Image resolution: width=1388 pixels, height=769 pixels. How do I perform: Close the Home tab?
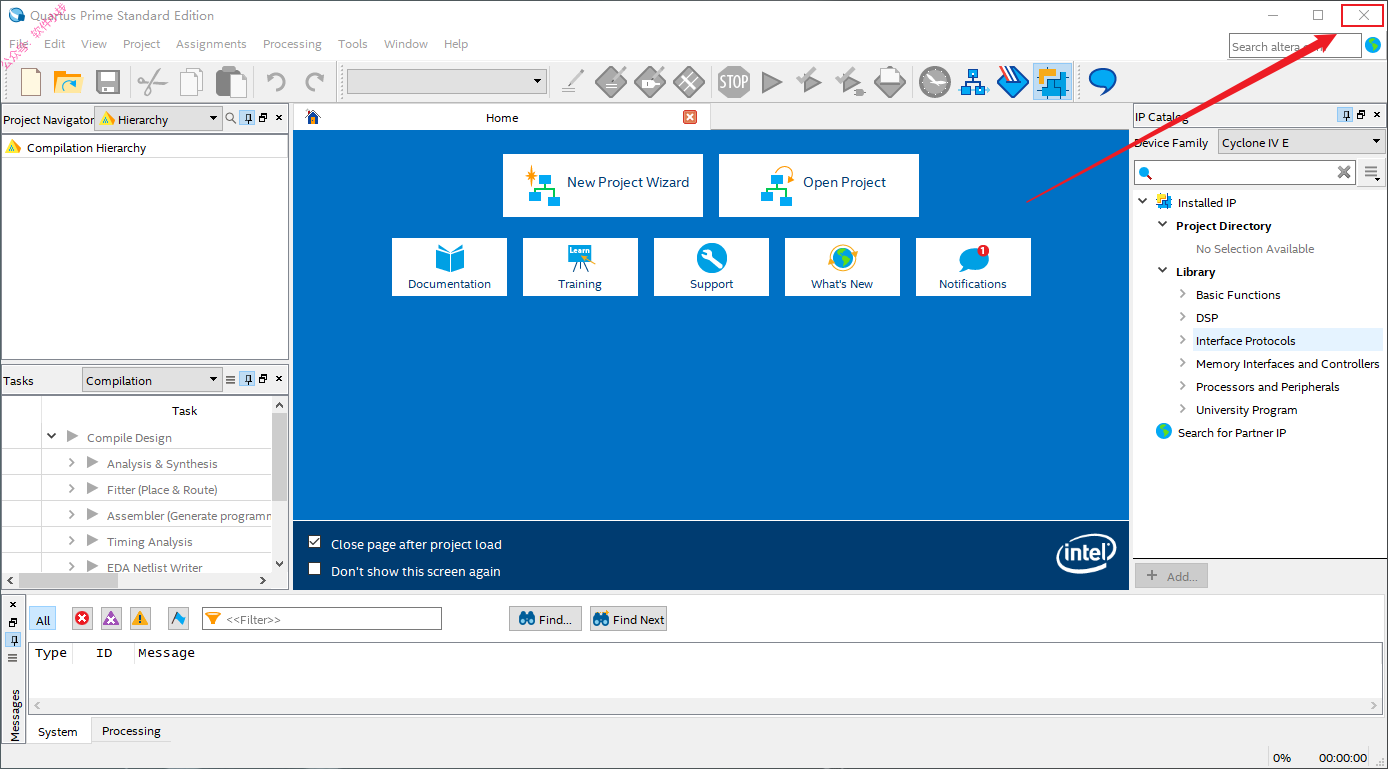690,117
